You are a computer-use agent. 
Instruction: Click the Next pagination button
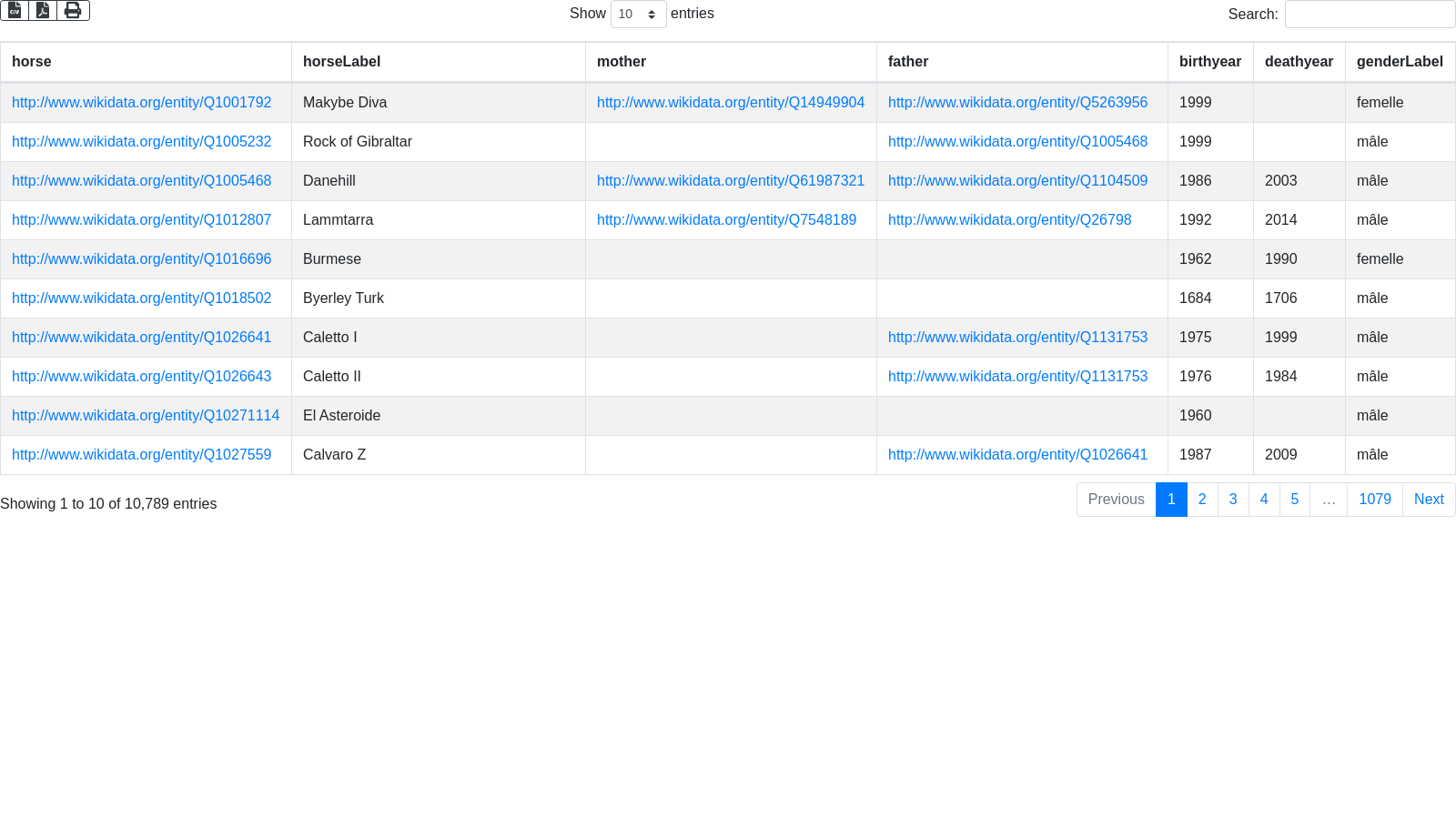tap(1428, 500)
